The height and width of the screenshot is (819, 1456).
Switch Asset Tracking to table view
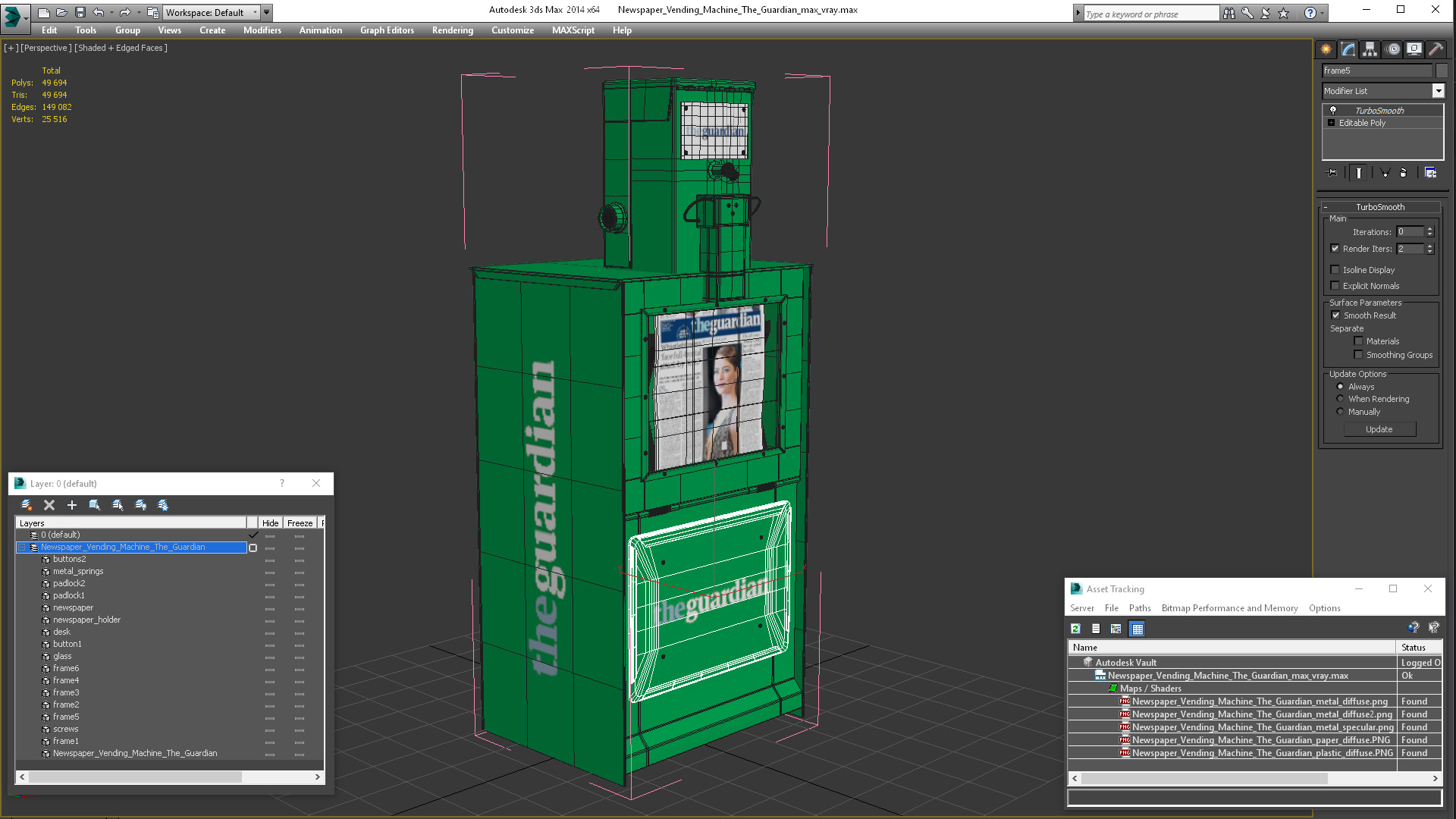pyautogui.click(x=1137, y=629)
